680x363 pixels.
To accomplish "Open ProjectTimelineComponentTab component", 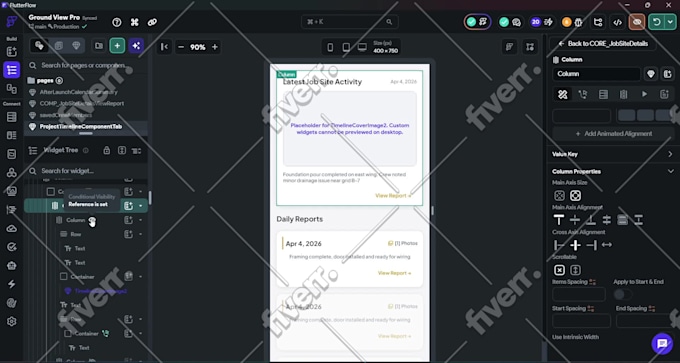I will (81, 127).
